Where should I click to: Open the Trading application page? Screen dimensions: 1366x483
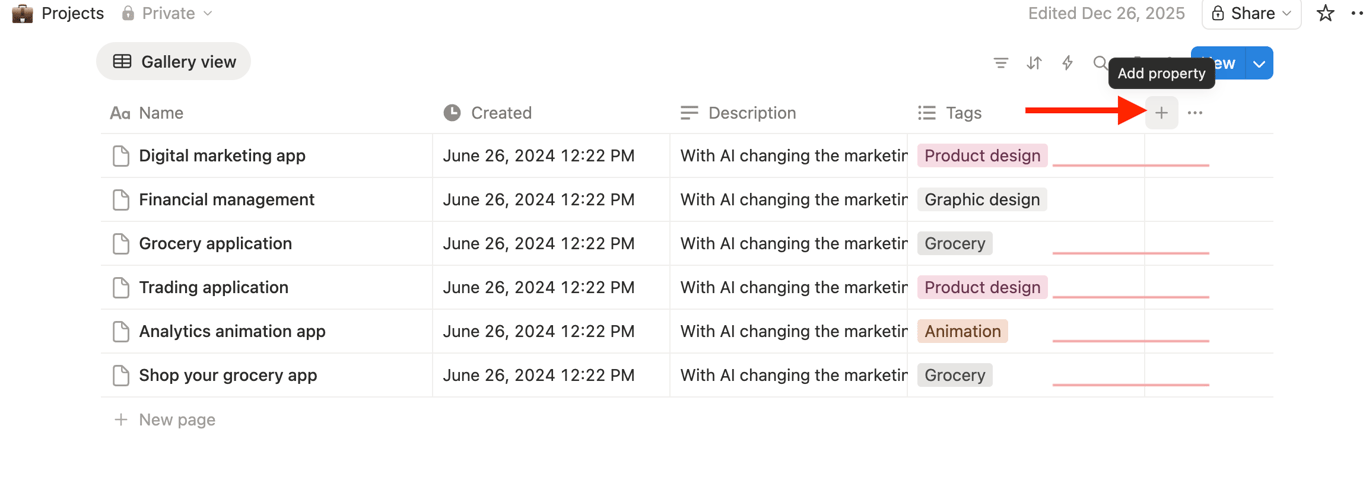[213, 288]
